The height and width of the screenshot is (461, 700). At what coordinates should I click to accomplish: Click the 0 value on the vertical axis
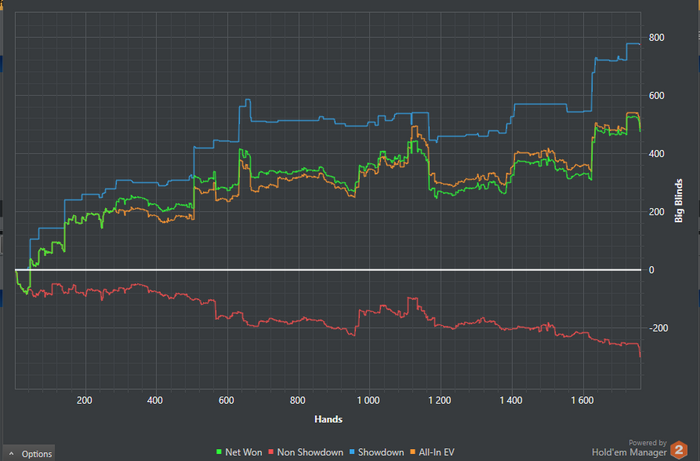[x=651, y=270]
